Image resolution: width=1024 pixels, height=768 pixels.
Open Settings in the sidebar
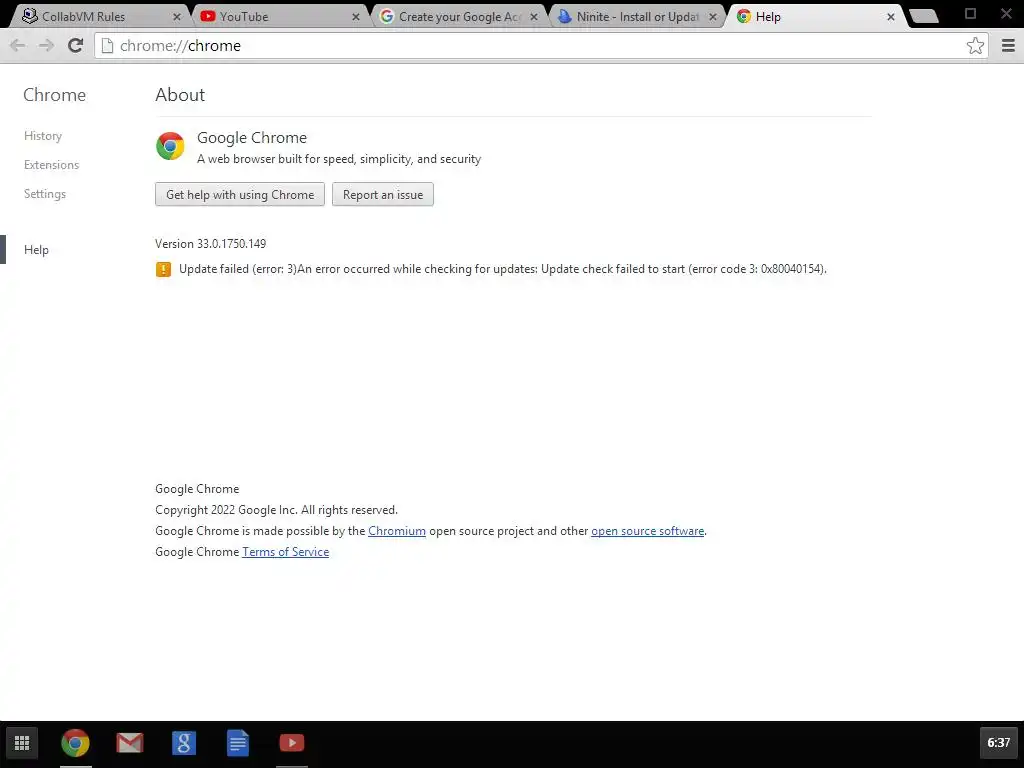[x=45, y=194]
